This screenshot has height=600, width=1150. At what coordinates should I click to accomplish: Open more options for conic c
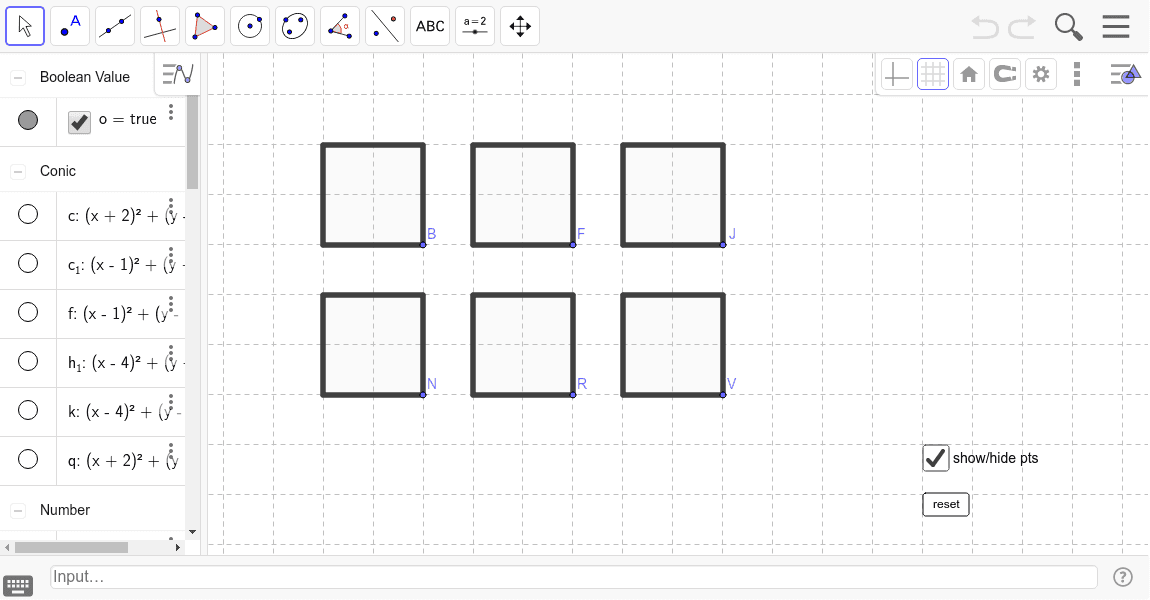171,206
